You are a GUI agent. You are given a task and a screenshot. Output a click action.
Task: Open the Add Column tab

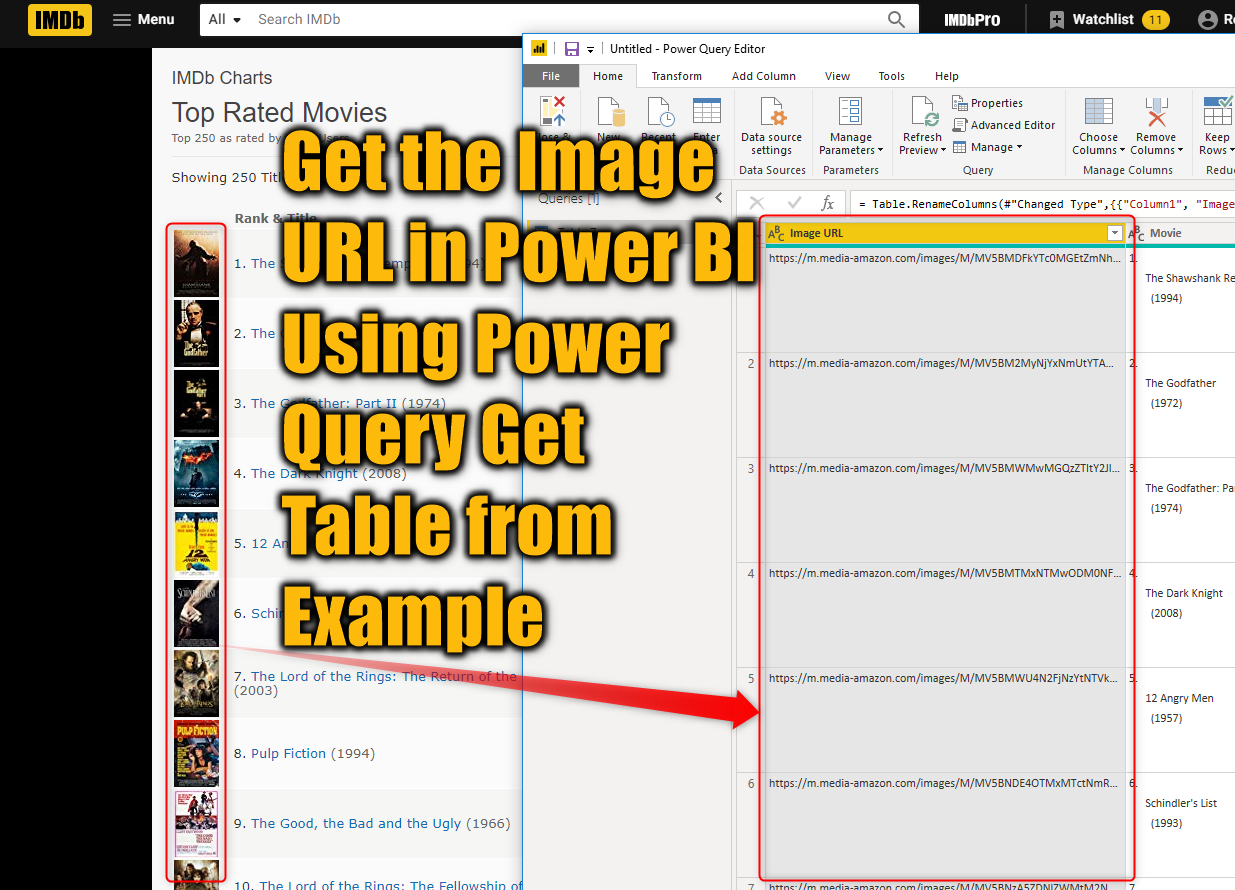click(x=763, y=75)
